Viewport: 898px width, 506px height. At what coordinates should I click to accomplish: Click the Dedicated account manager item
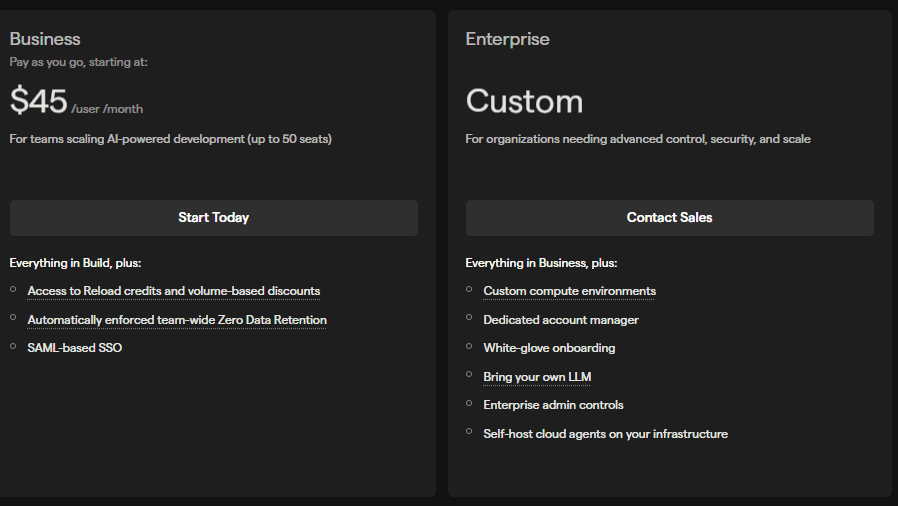(560, 320)
